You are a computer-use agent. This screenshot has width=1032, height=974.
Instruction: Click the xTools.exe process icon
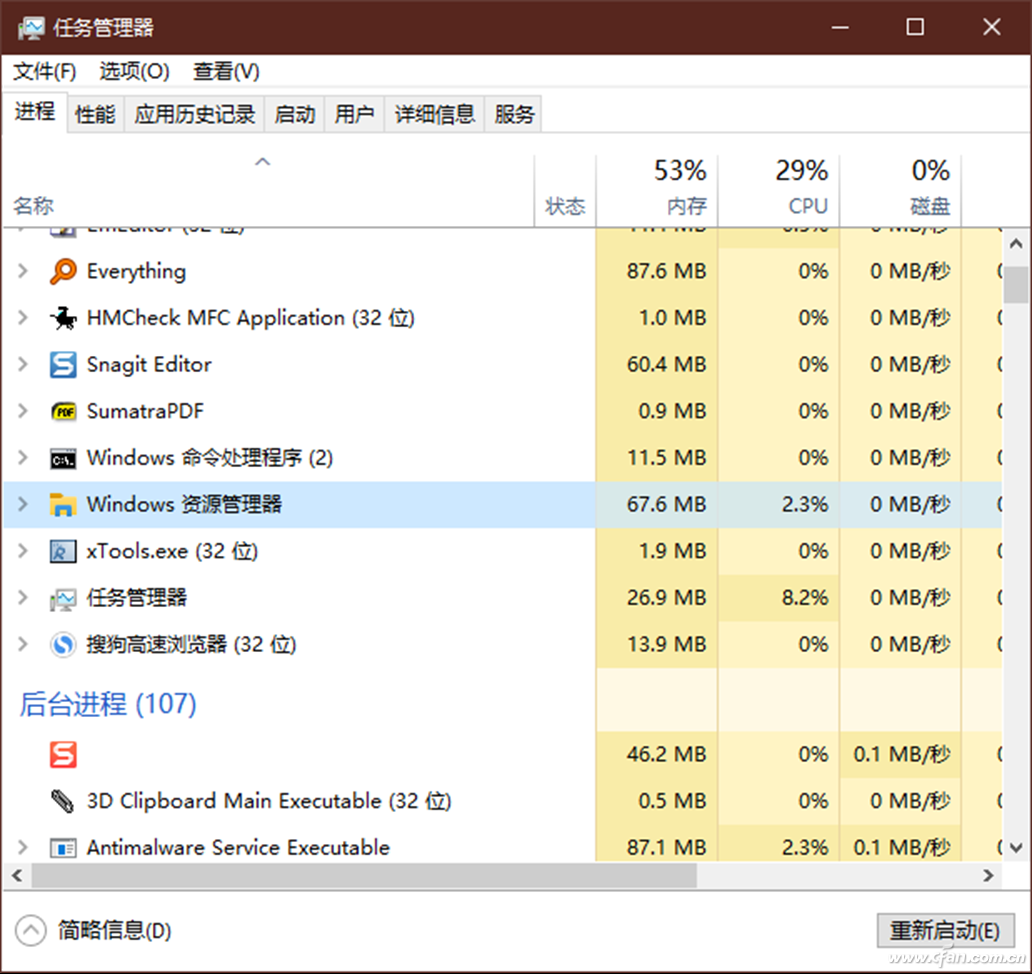click(63, 551)
